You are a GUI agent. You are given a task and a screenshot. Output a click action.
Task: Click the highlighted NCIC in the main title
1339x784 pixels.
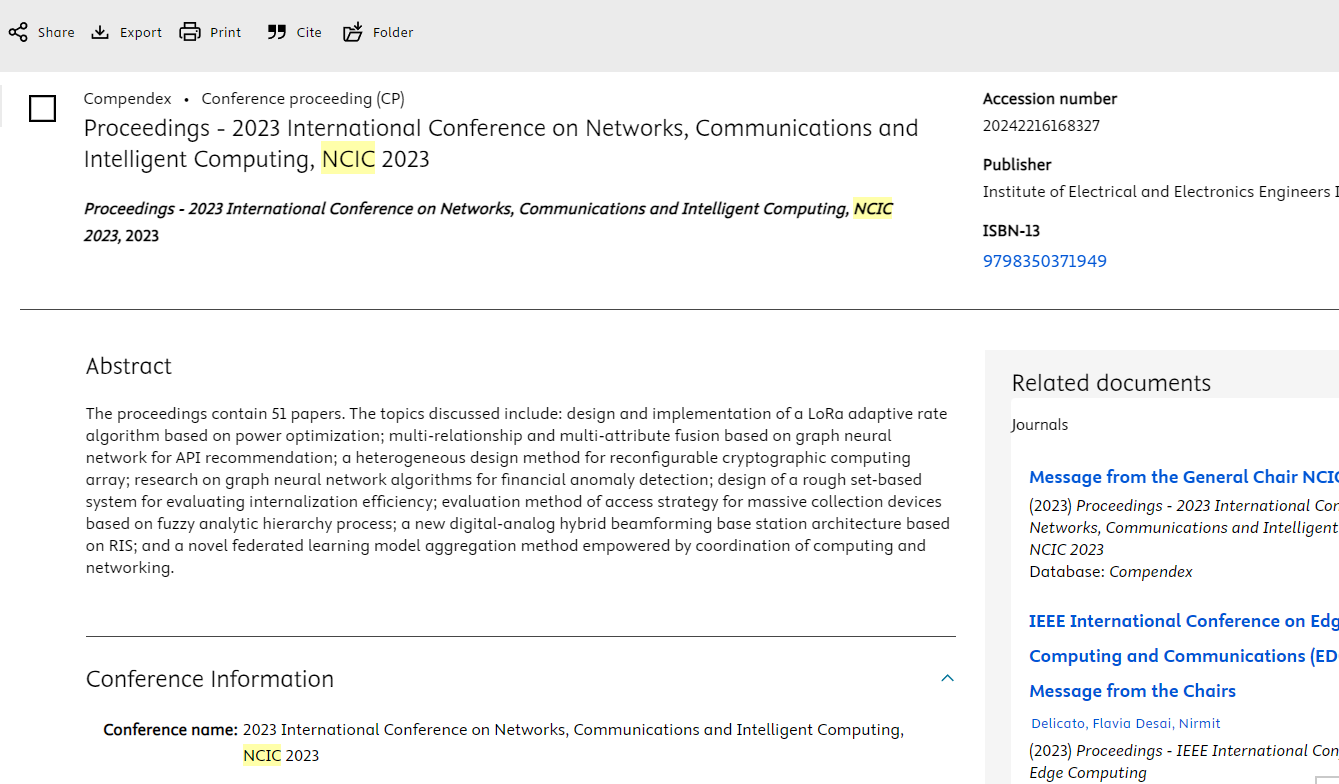pos(348,159)
